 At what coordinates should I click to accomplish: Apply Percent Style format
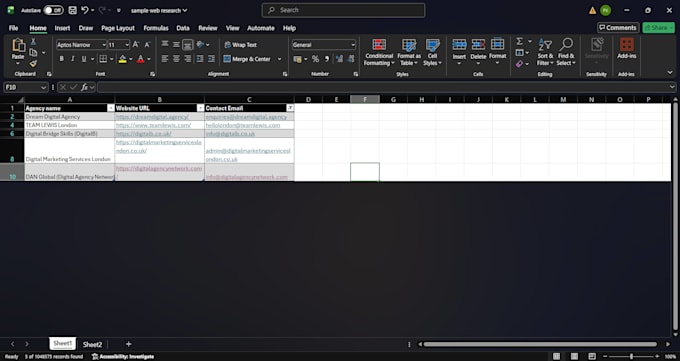(x=315, y=59)
